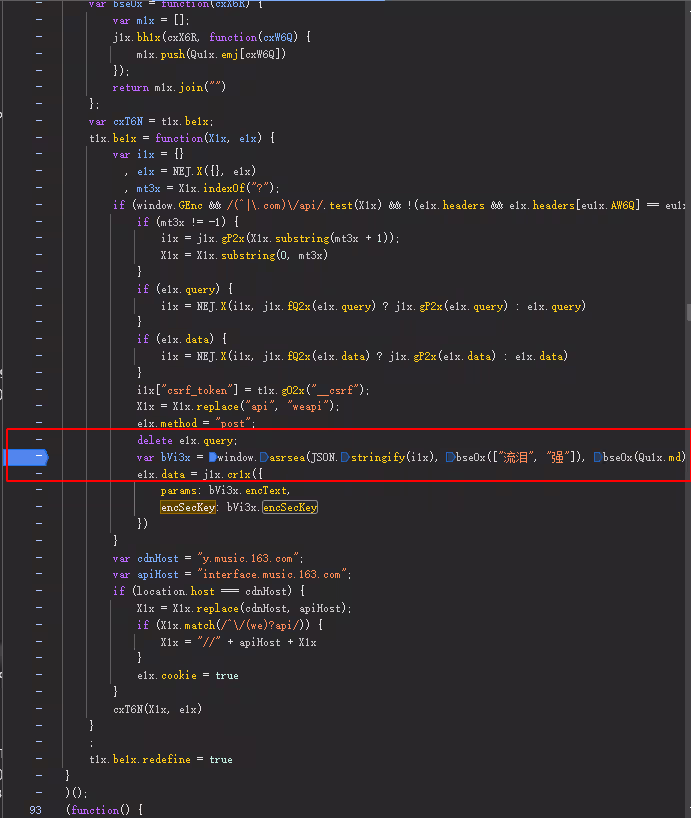This screenshot has width=691, height=818.
Task: Add breakpoint on the var cdnHost line gutter
Action: [38, 558]
